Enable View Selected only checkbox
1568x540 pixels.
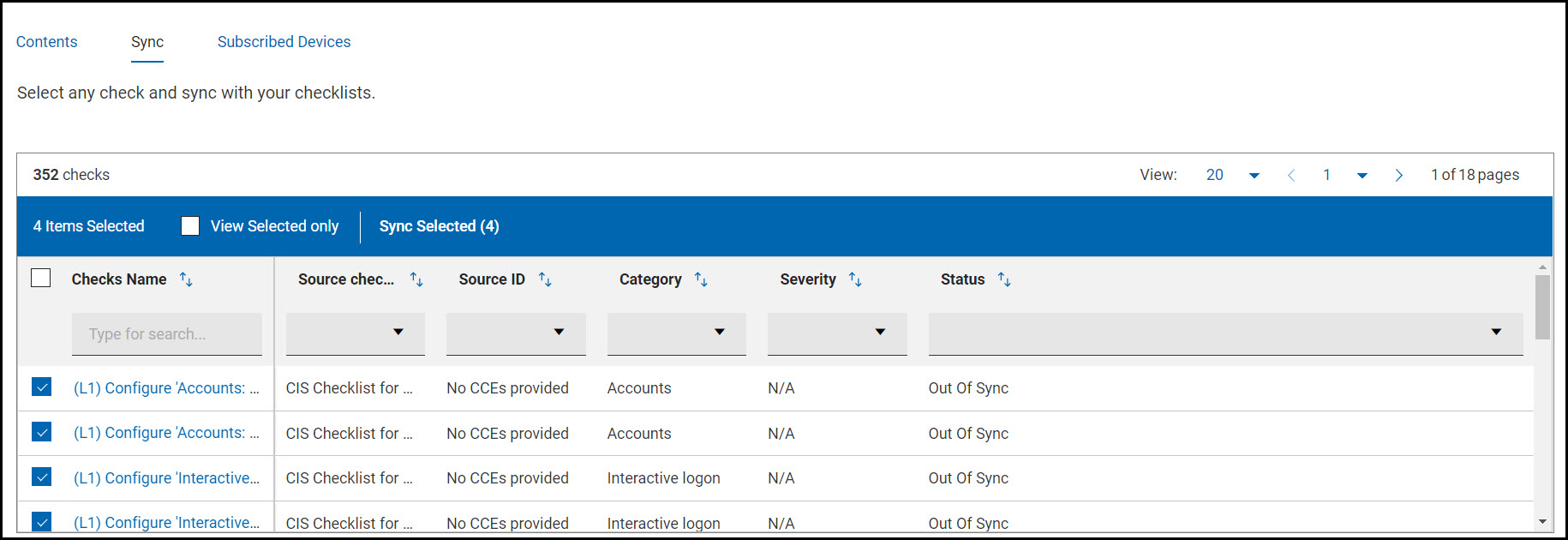pos(190,226)
